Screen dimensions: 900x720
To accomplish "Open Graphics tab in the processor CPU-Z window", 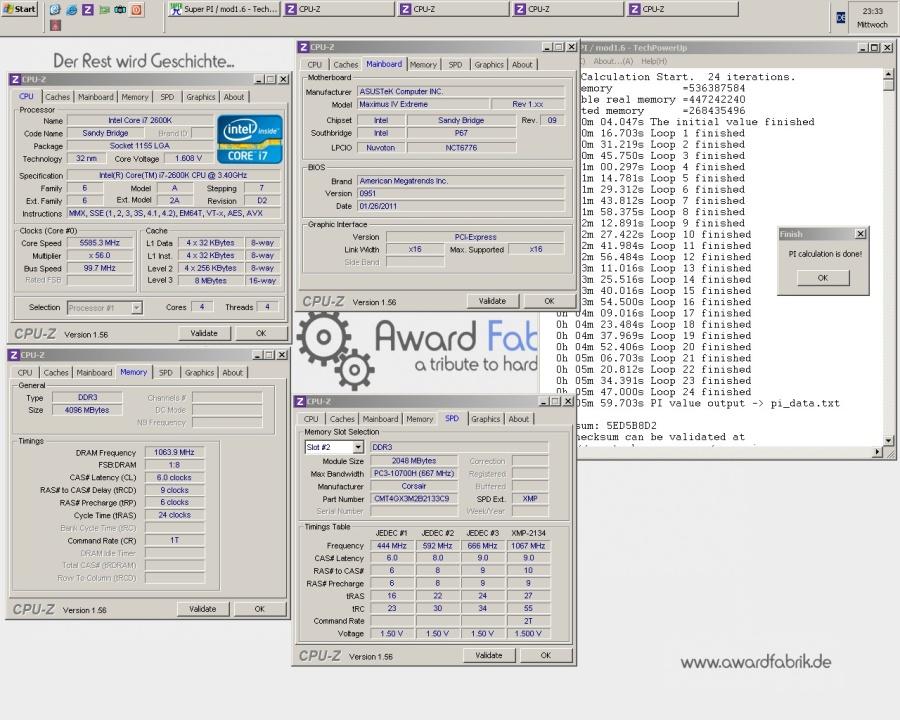I will point(201,97).
